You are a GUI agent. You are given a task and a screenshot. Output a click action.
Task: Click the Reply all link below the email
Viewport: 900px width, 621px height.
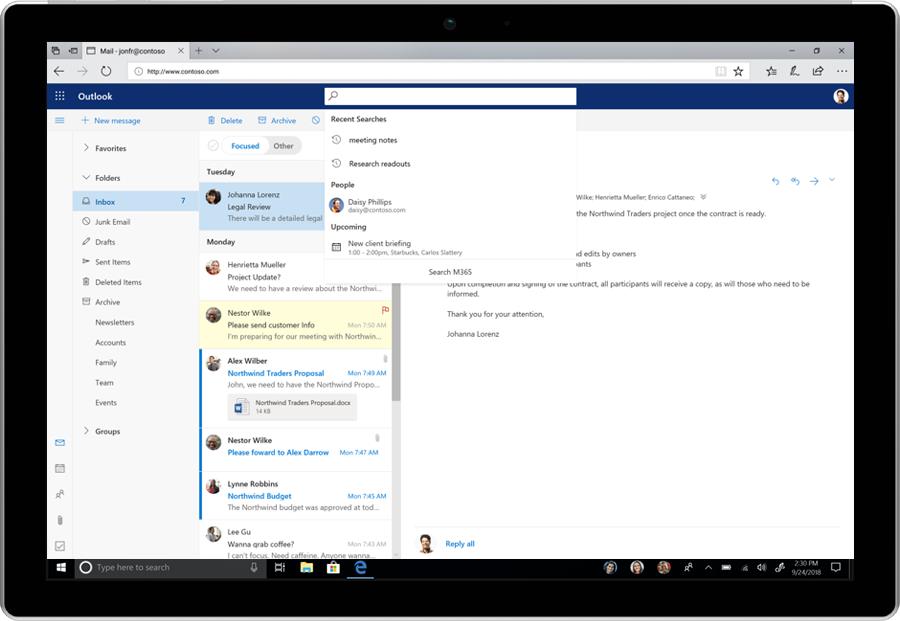pyautogui.click(x=459, y=543)
